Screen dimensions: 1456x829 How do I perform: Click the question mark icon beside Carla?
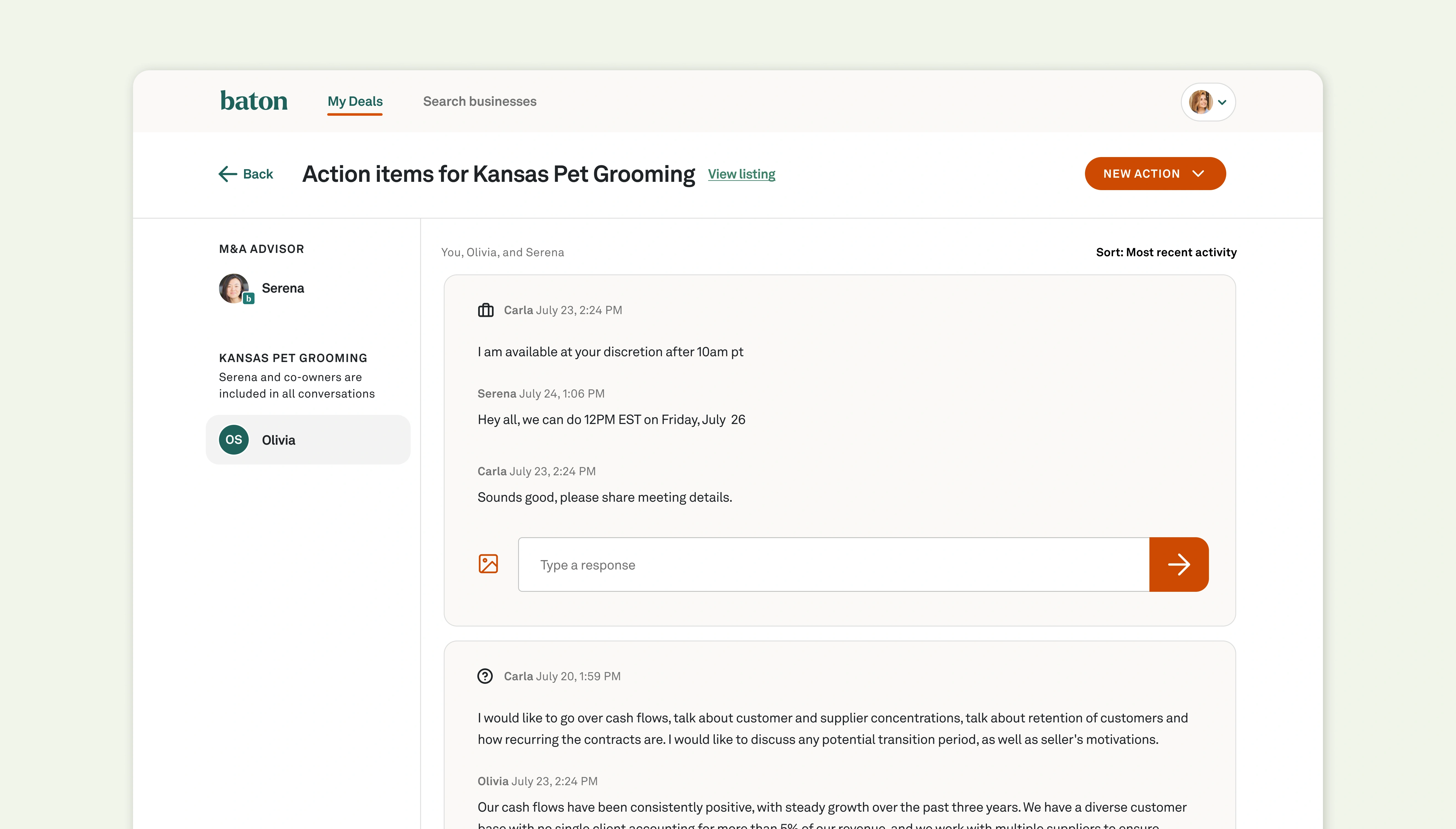485,676
